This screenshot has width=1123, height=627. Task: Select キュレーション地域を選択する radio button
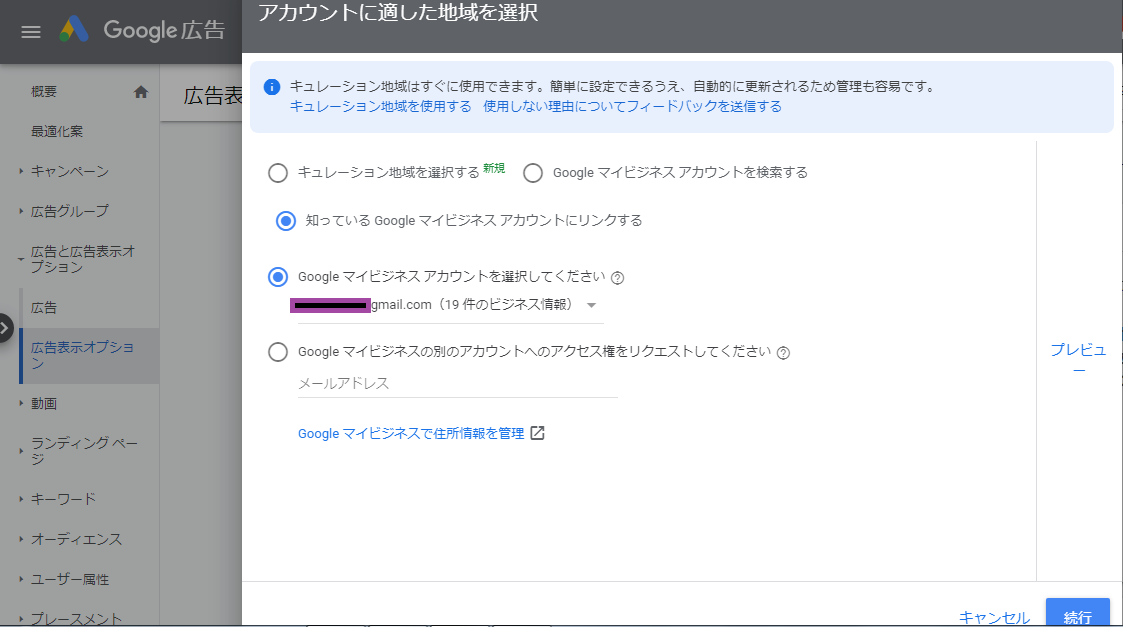[x=278, y=173]
